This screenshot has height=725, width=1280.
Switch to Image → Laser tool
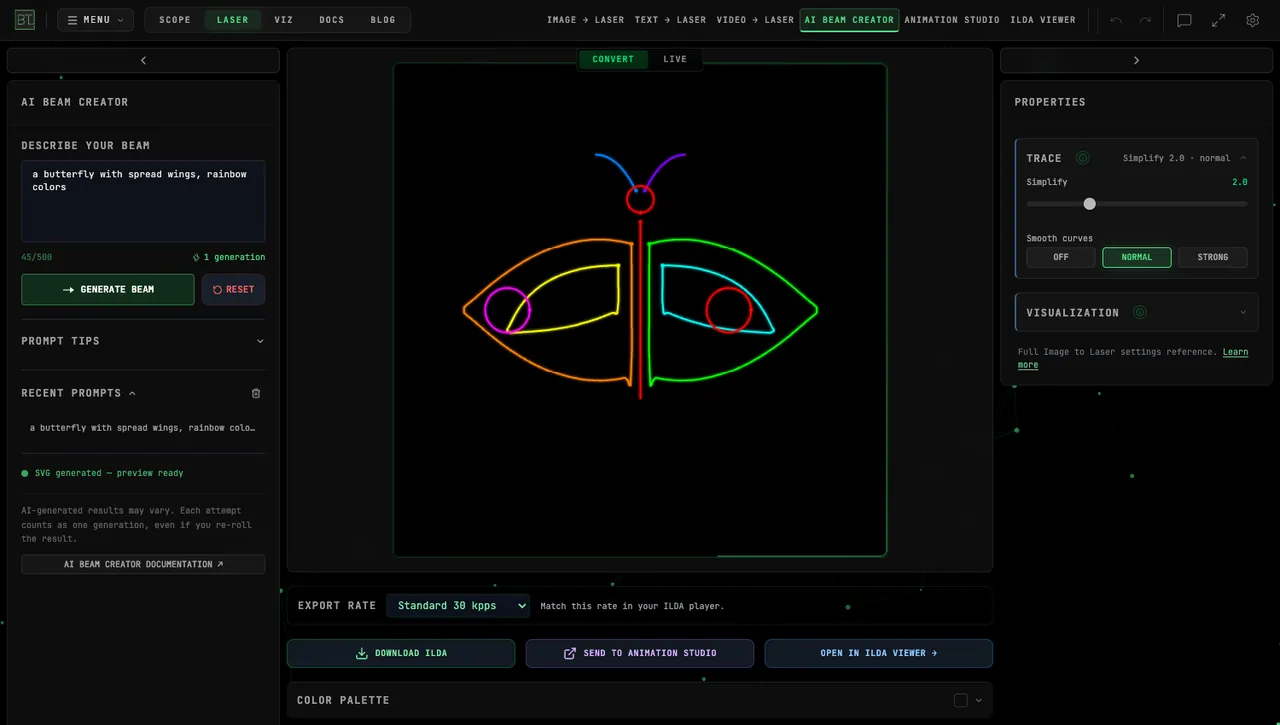click(585, 20)
